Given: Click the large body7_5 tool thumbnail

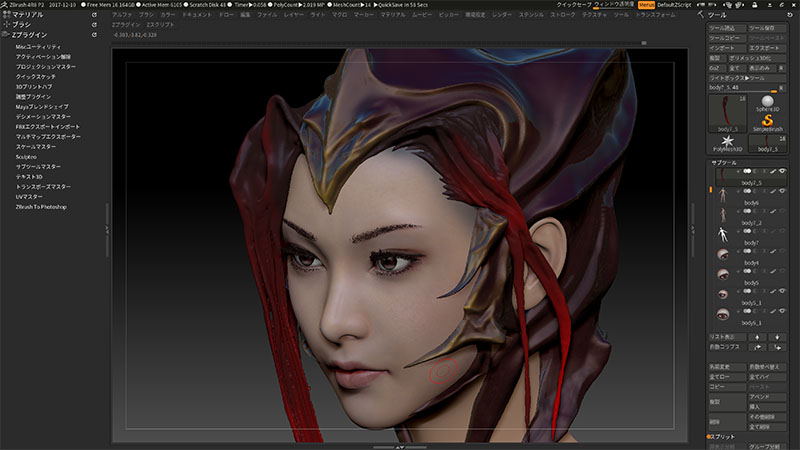Looking at the screenshot, I should [x=727, y=112].
